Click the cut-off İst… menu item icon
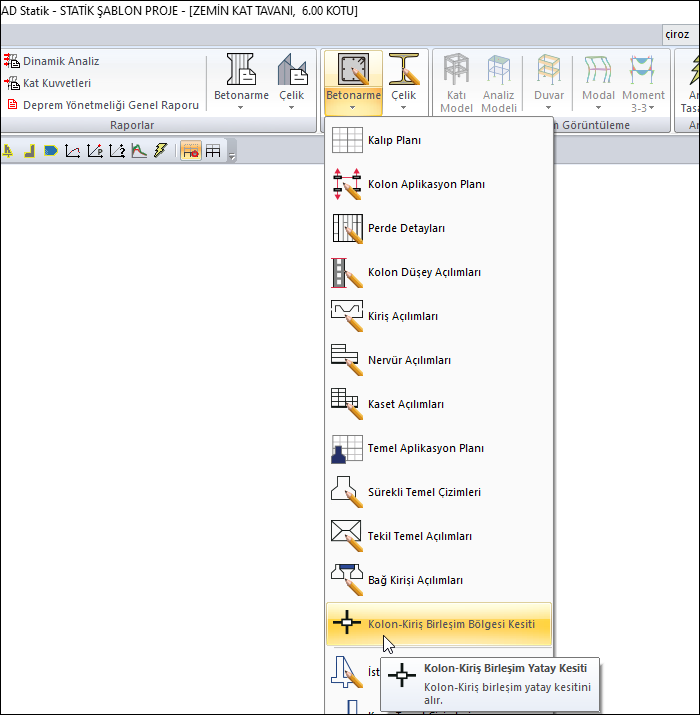This screenshot has height=715, width=700. pos(347,671)
